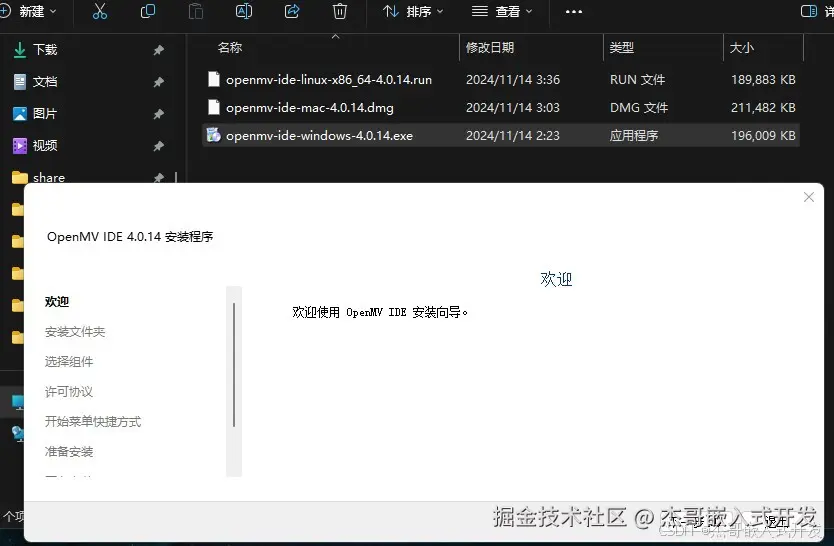This screenshot has width=834, height=546.
Task: Click the Rename icon in Explorer toolbar
Action: 244,11
